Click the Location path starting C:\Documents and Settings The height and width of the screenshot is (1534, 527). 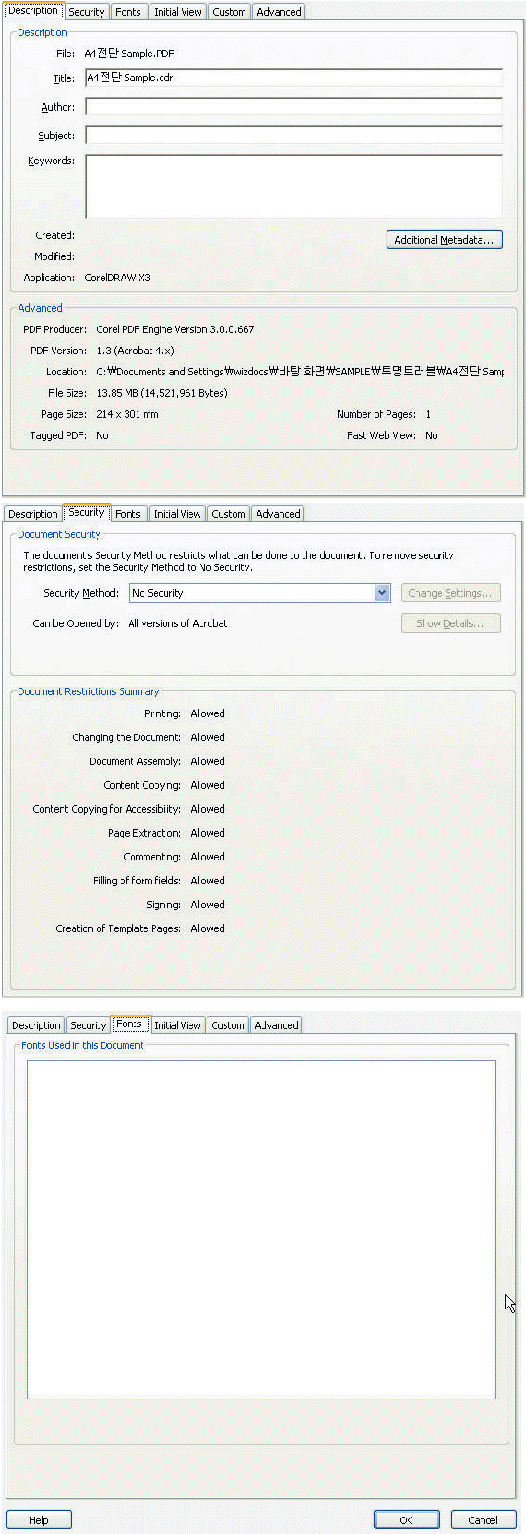click(x=300, y=371)
